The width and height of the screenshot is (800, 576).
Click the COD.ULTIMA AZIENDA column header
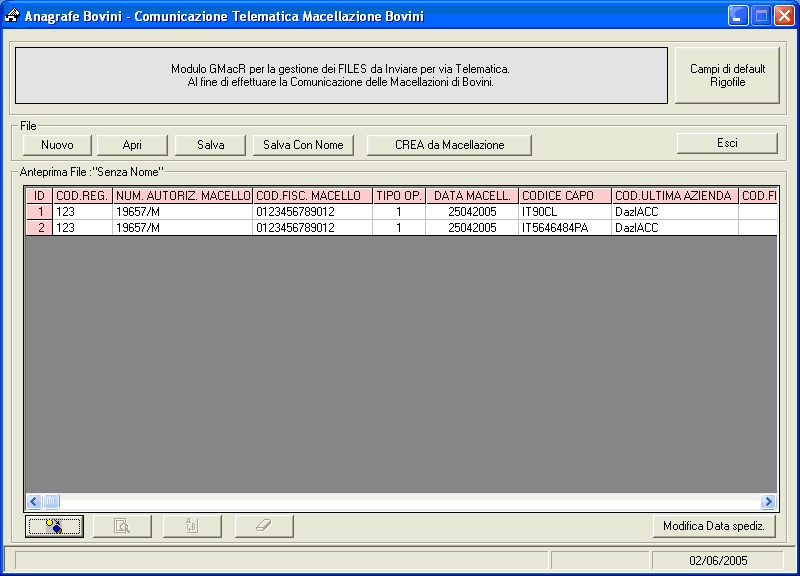coord(674,195)
